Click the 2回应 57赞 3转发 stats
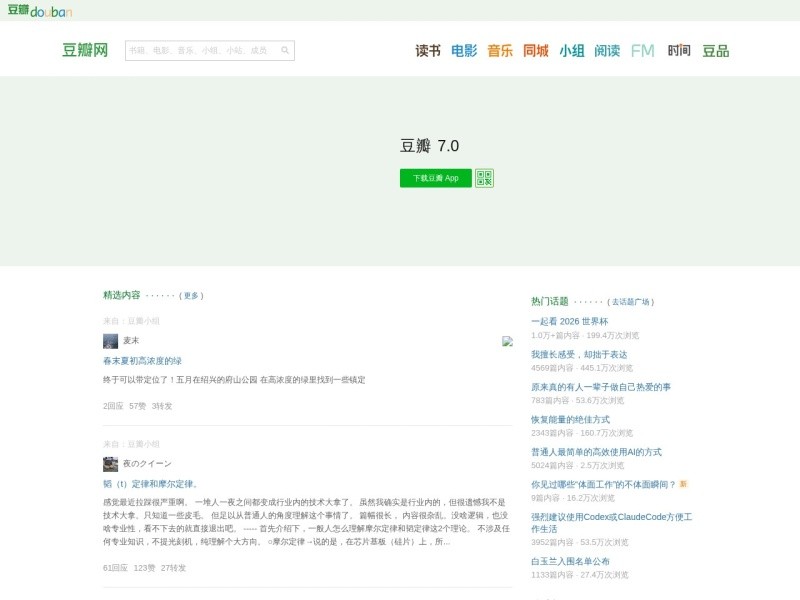 (x=137, y=406)
